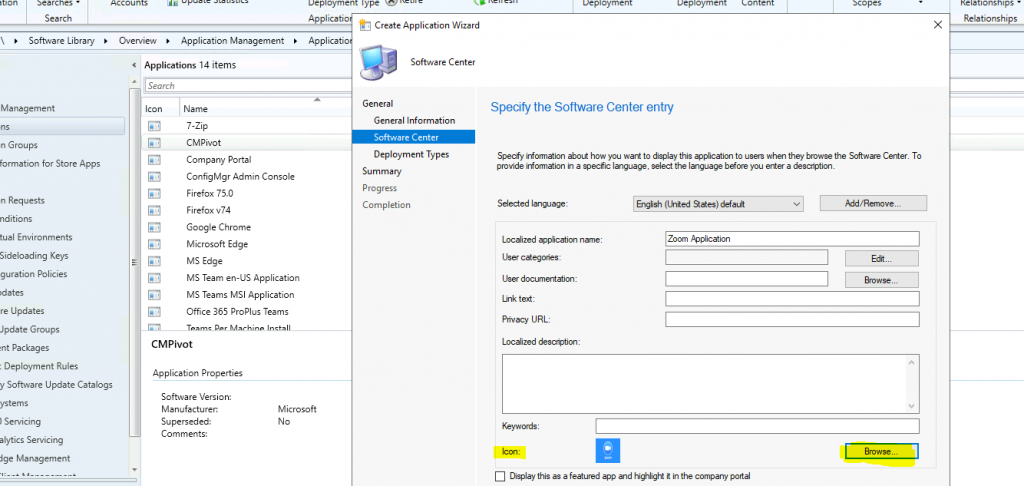Click the Application Management breadcrumb arrow
The image size is (1024, 486).
[296, 40]
